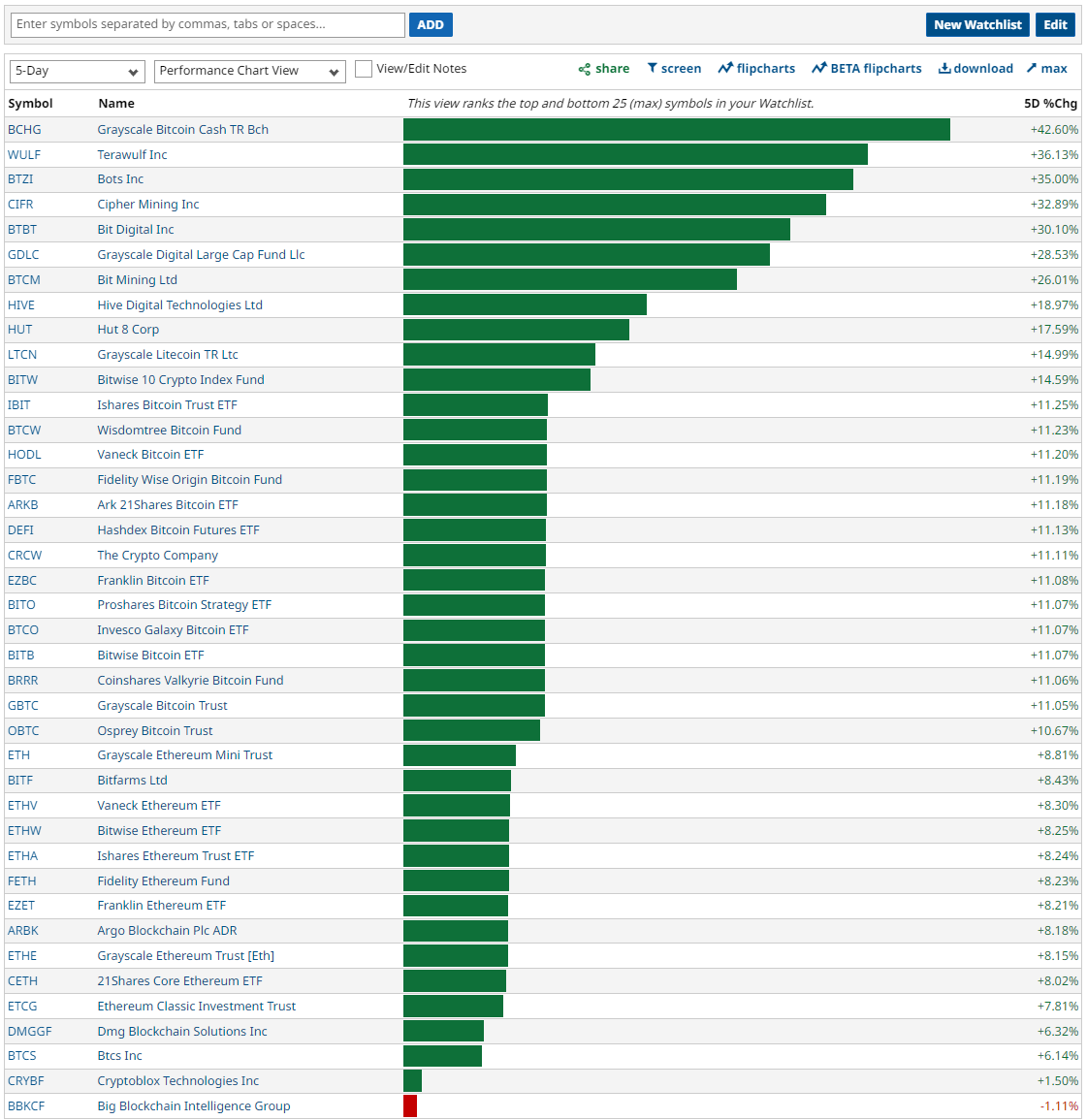This screenshot has height=1120, width=1087.
Task: Click the share link with its icon
Action: (603, 69)
